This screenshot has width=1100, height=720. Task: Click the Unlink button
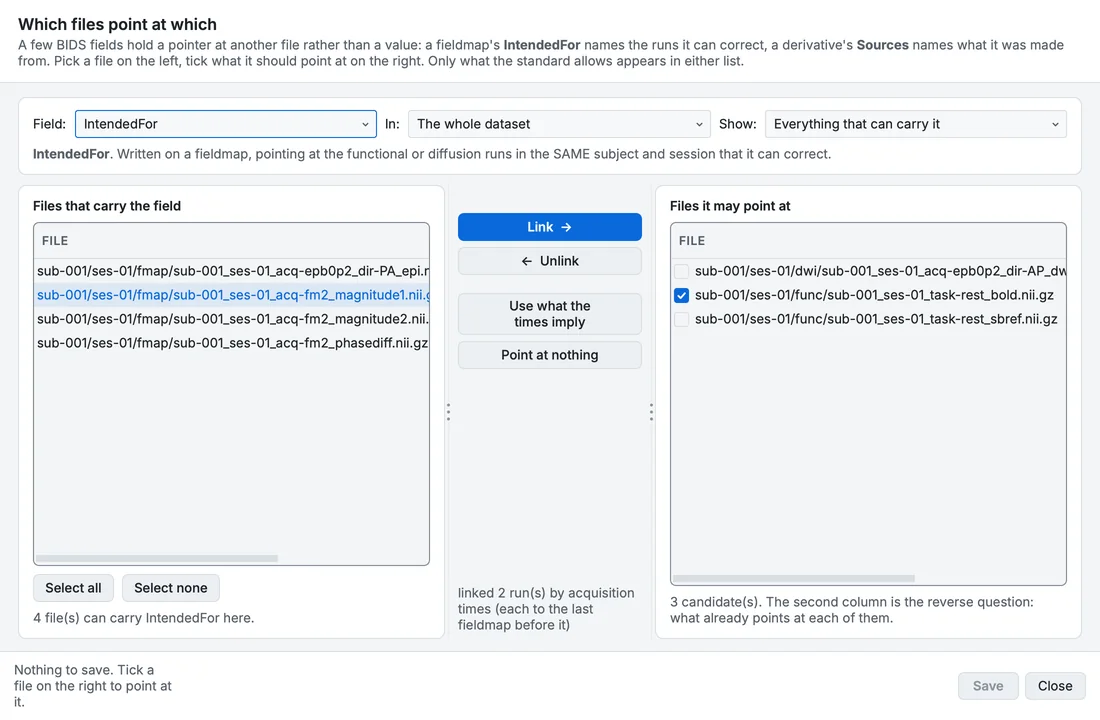[549, 261]
